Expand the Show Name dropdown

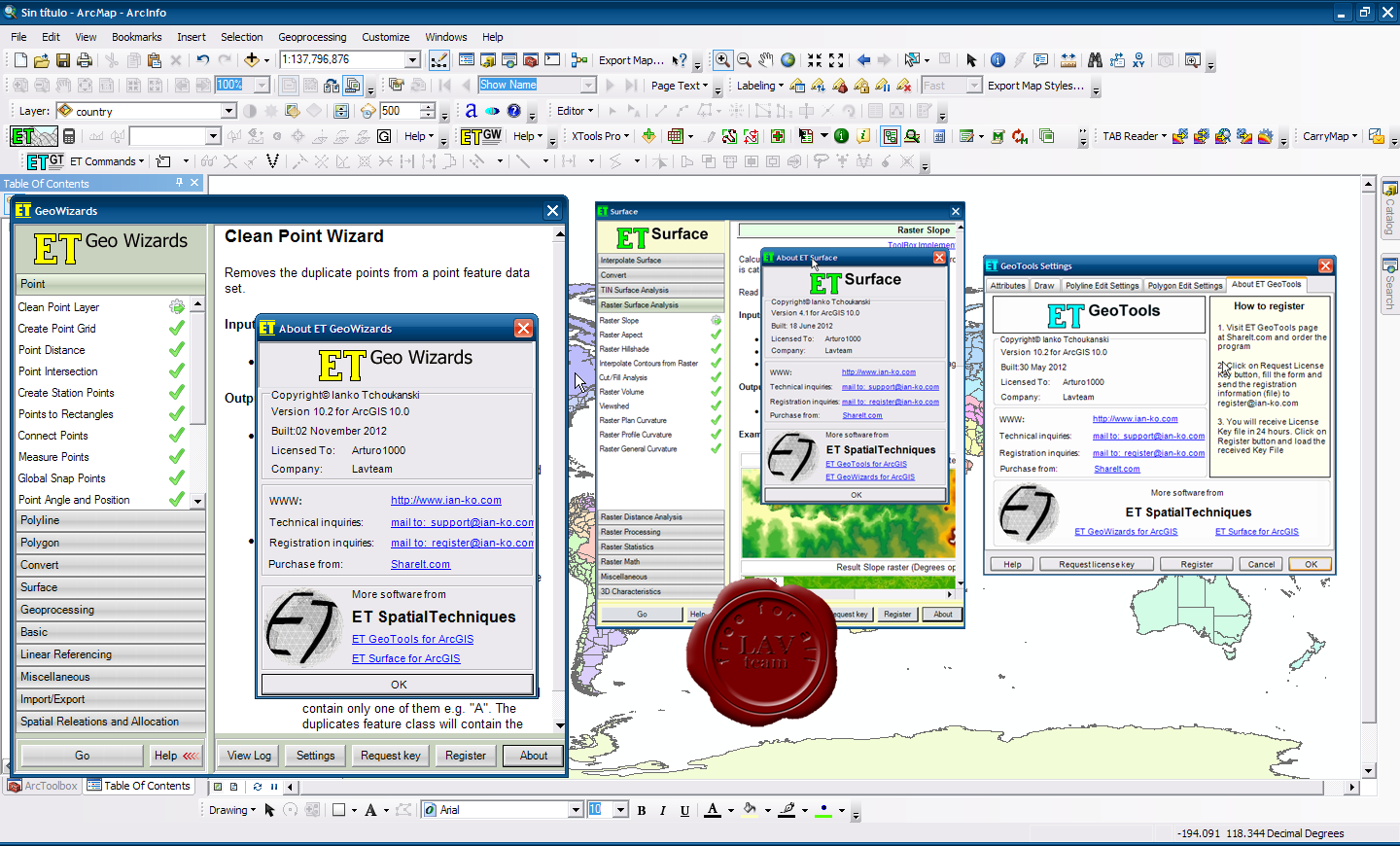[588, 86]
